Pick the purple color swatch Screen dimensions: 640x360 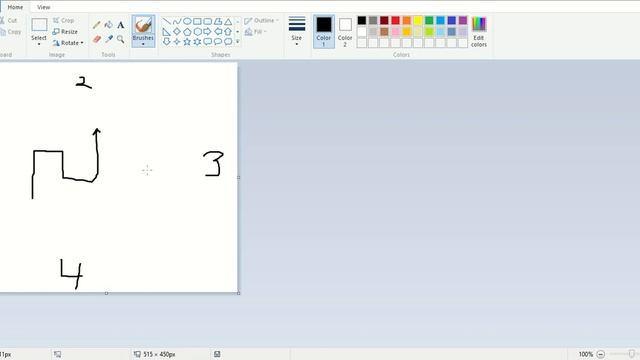463,20
